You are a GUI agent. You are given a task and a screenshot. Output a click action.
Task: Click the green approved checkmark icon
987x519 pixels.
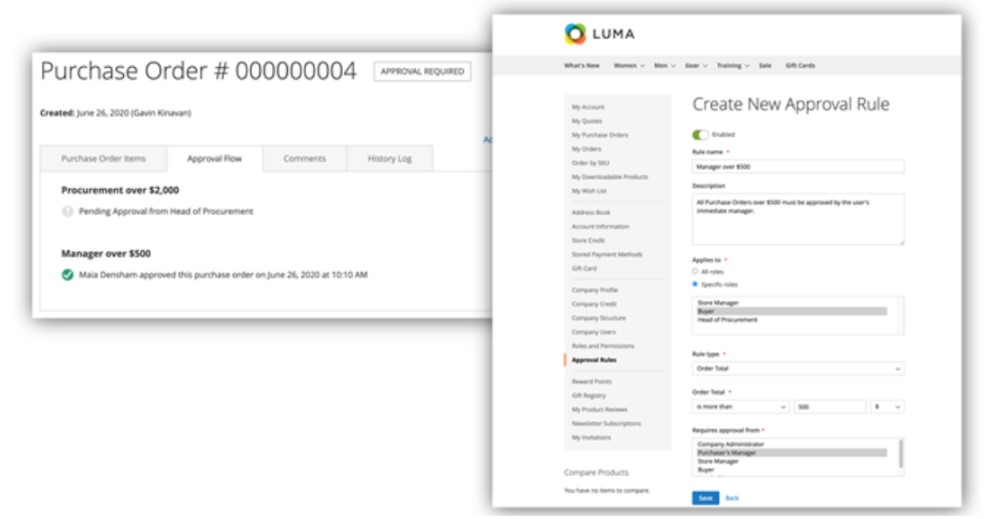coord(67,274)
